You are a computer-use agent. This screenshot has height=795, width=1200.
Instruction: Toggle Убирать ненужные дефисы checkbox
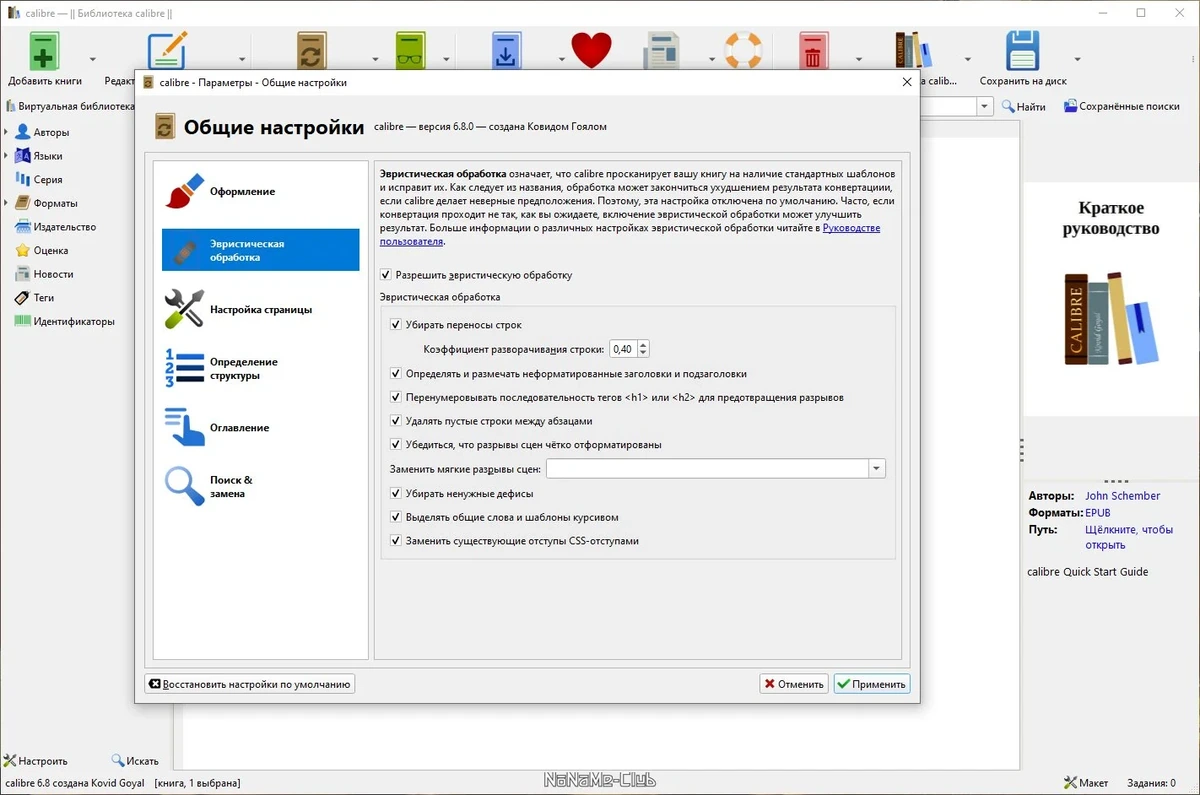click(x=396, y=493)
